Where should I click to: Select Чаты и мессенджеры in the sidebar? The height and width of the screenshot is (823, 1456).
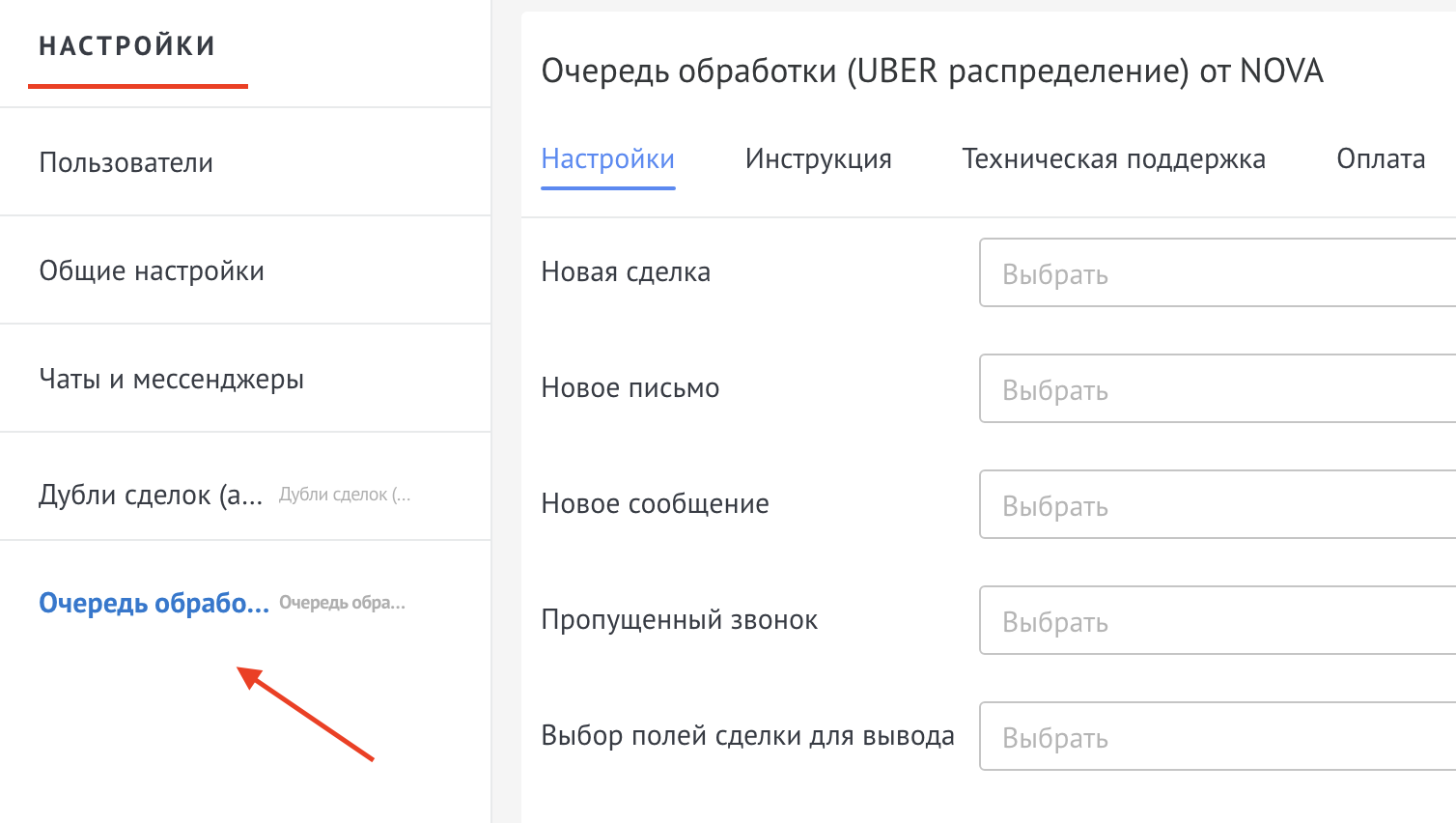pos(171,379)
